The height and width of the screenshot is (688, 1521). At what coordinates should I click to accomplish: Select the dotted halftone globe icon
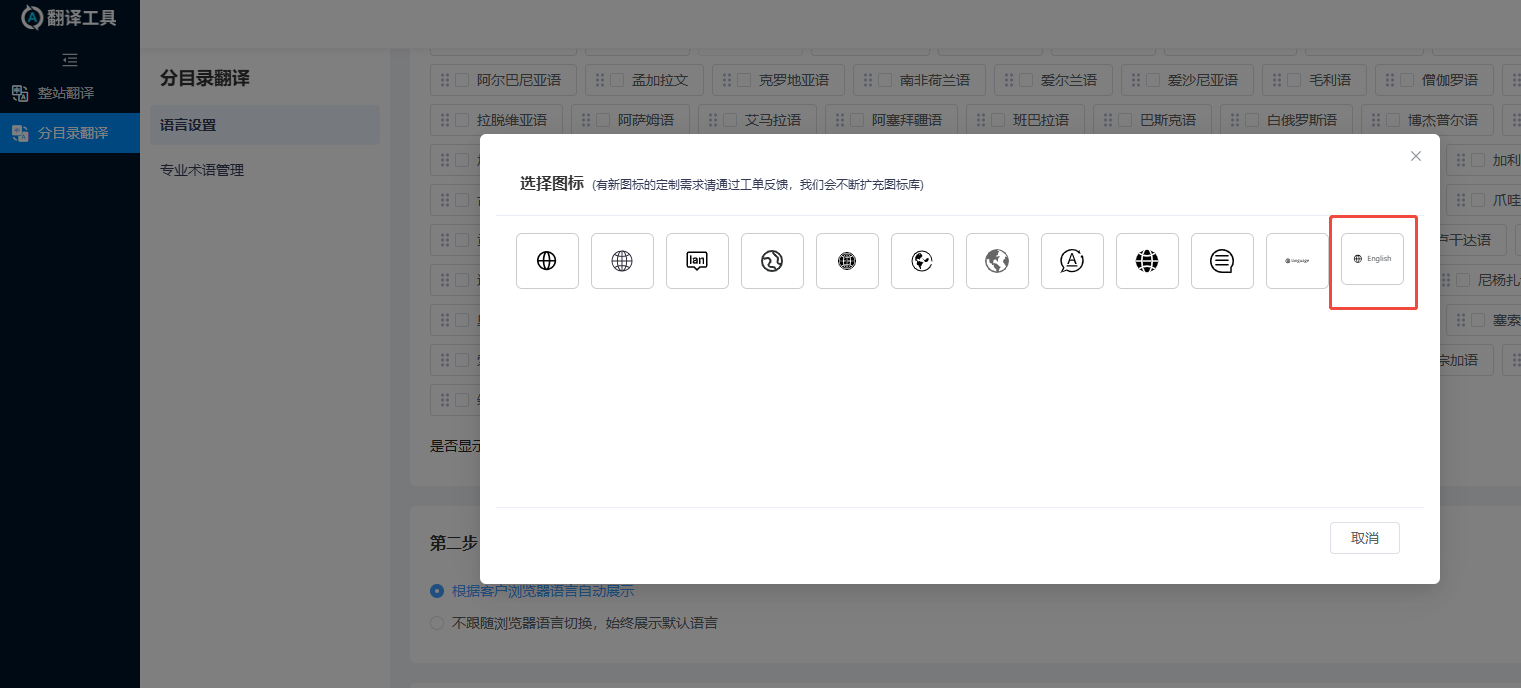point(847,260)
